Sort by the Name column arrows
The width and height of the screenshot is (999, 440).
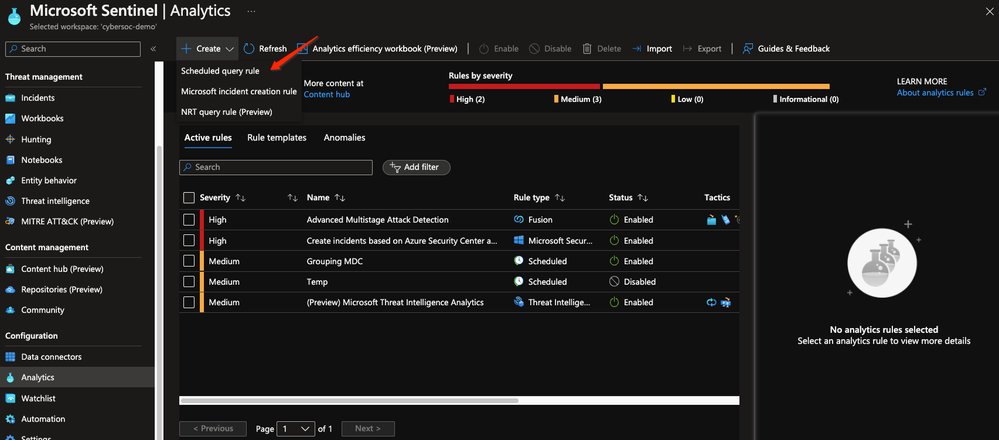point(340,198)
